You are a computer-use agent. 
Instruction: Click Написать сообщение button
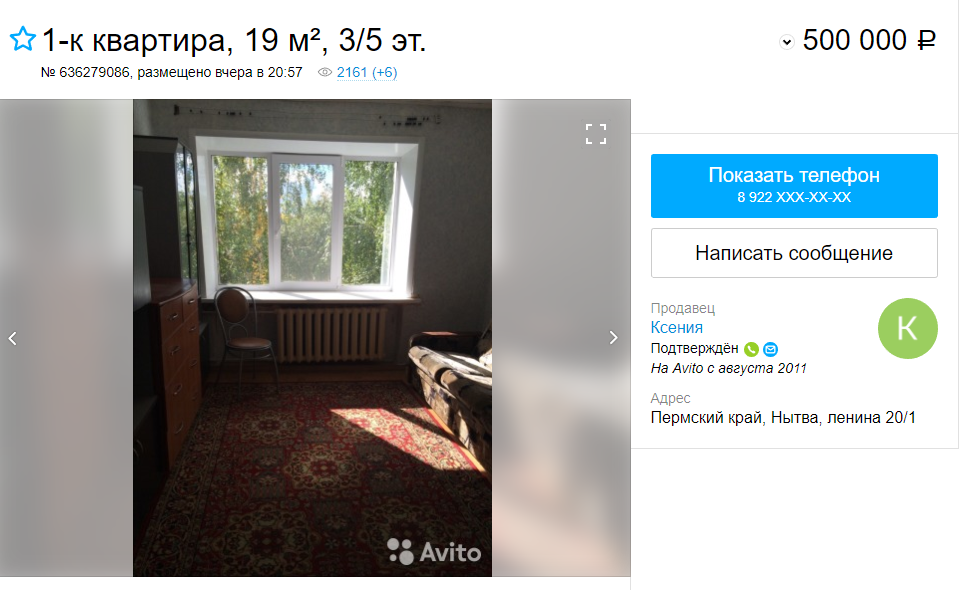click(x=794, y=253)
